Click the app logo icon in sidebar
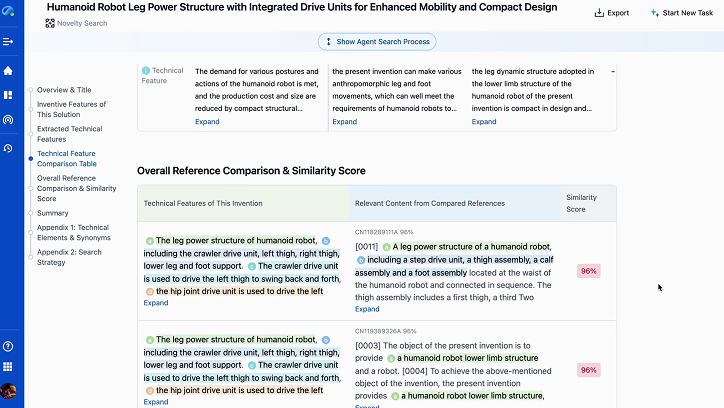 (x=8, y=11)
